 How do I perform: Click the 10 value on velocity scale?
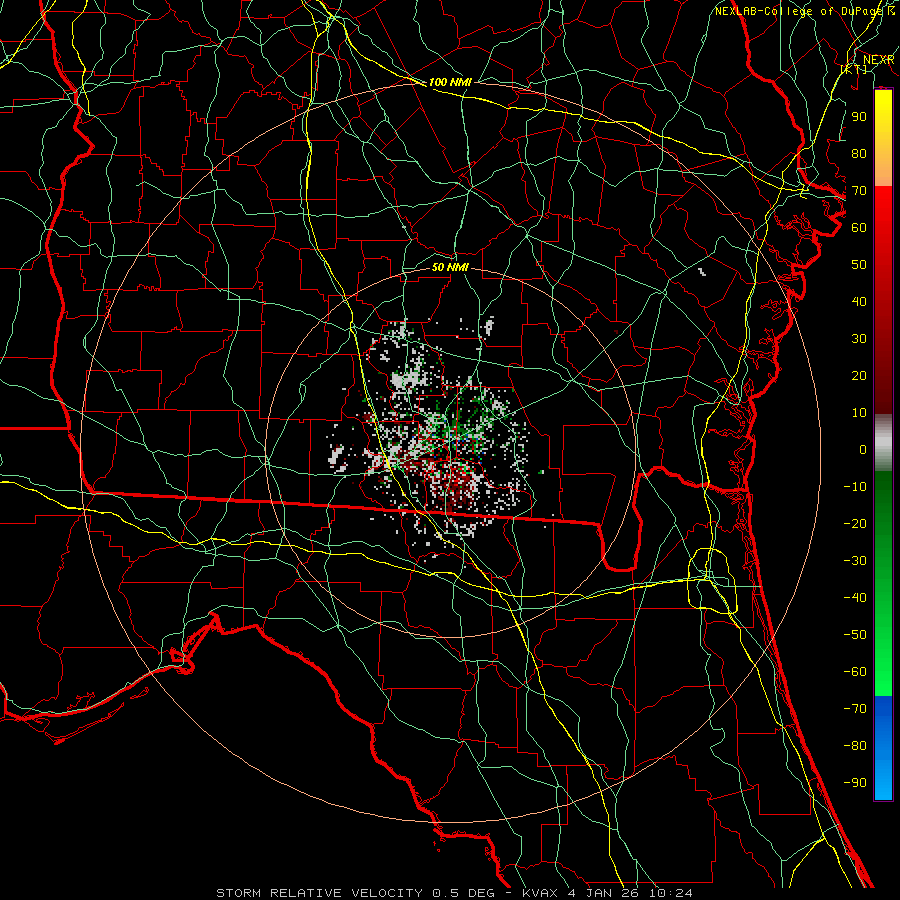pos(859,413)
